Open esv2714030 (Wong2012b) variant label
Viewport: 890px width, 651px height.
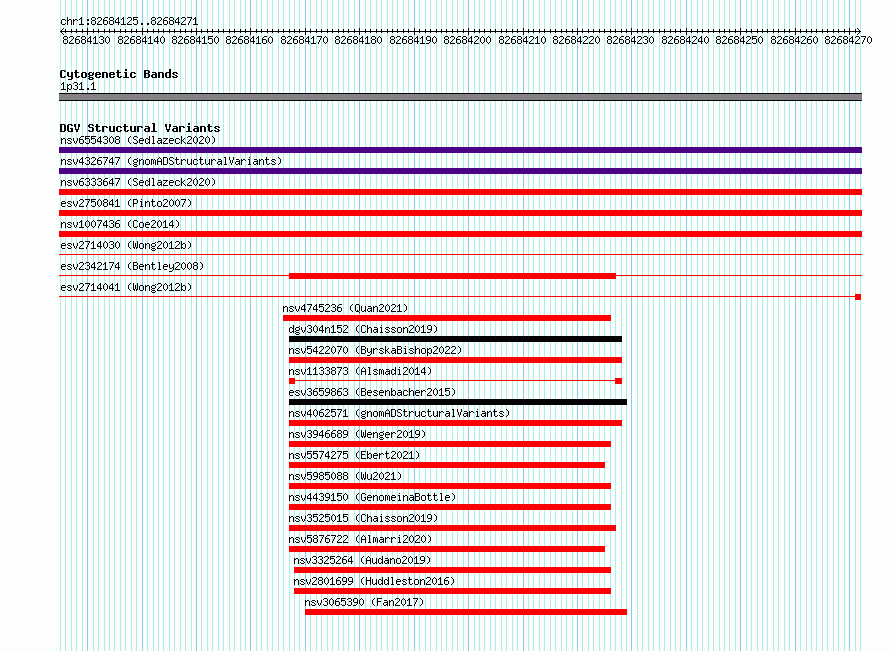tap(126, 245)
